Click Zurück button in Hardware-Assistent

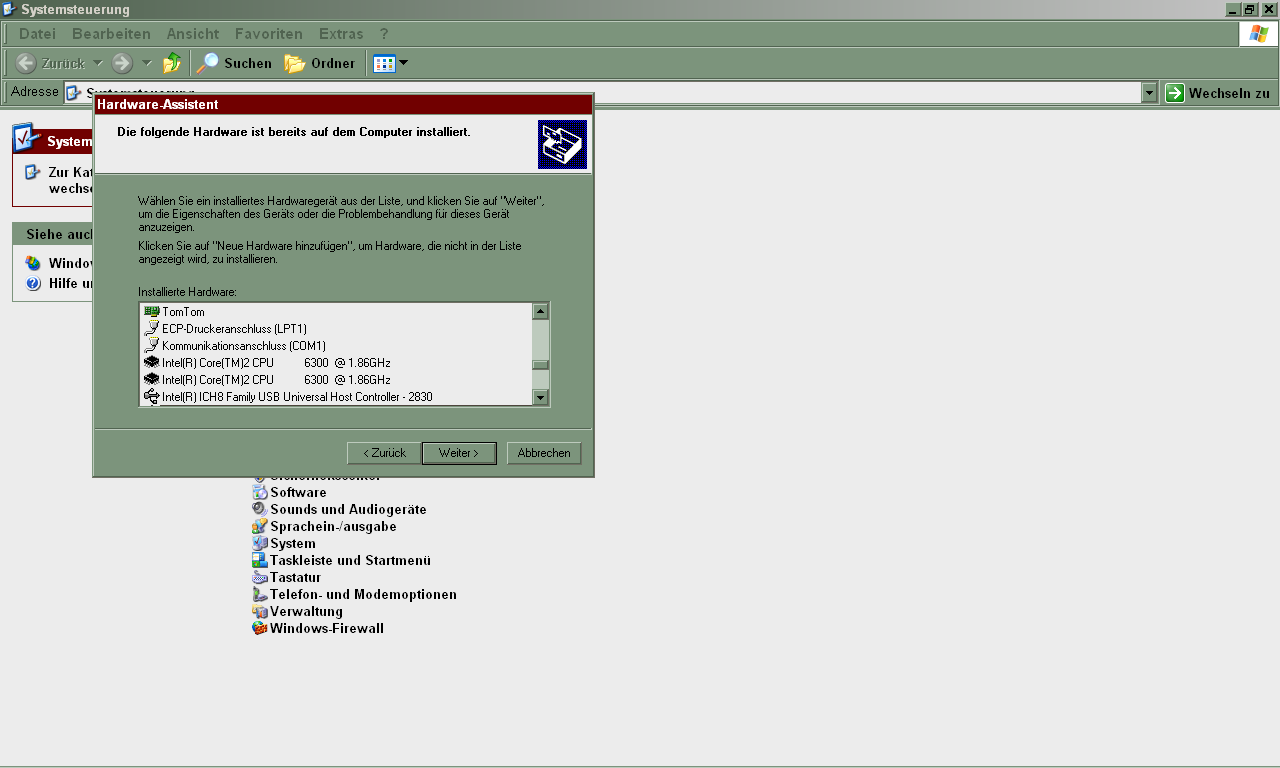click(x=384, y=453)
